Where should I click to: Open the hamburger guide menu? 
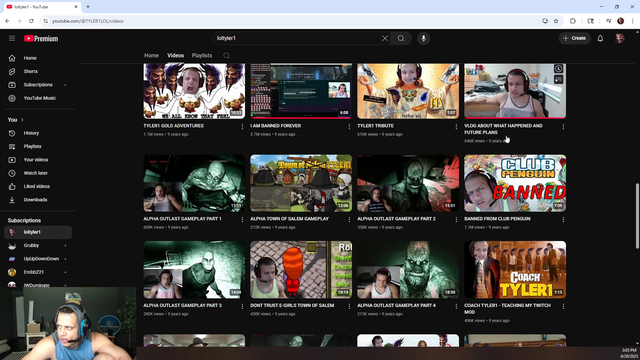(12, 38)
